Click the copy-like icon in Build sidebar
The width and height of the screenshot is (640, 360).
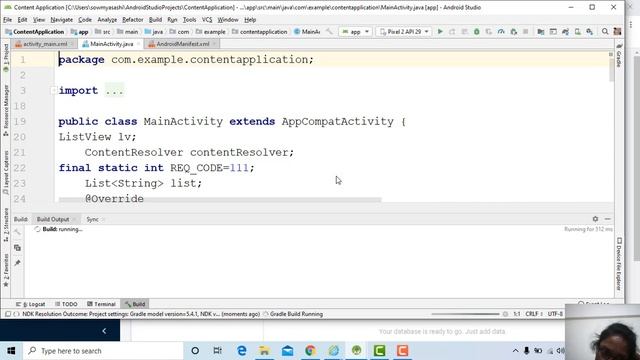pyautogui.click(x=17, y=248)
